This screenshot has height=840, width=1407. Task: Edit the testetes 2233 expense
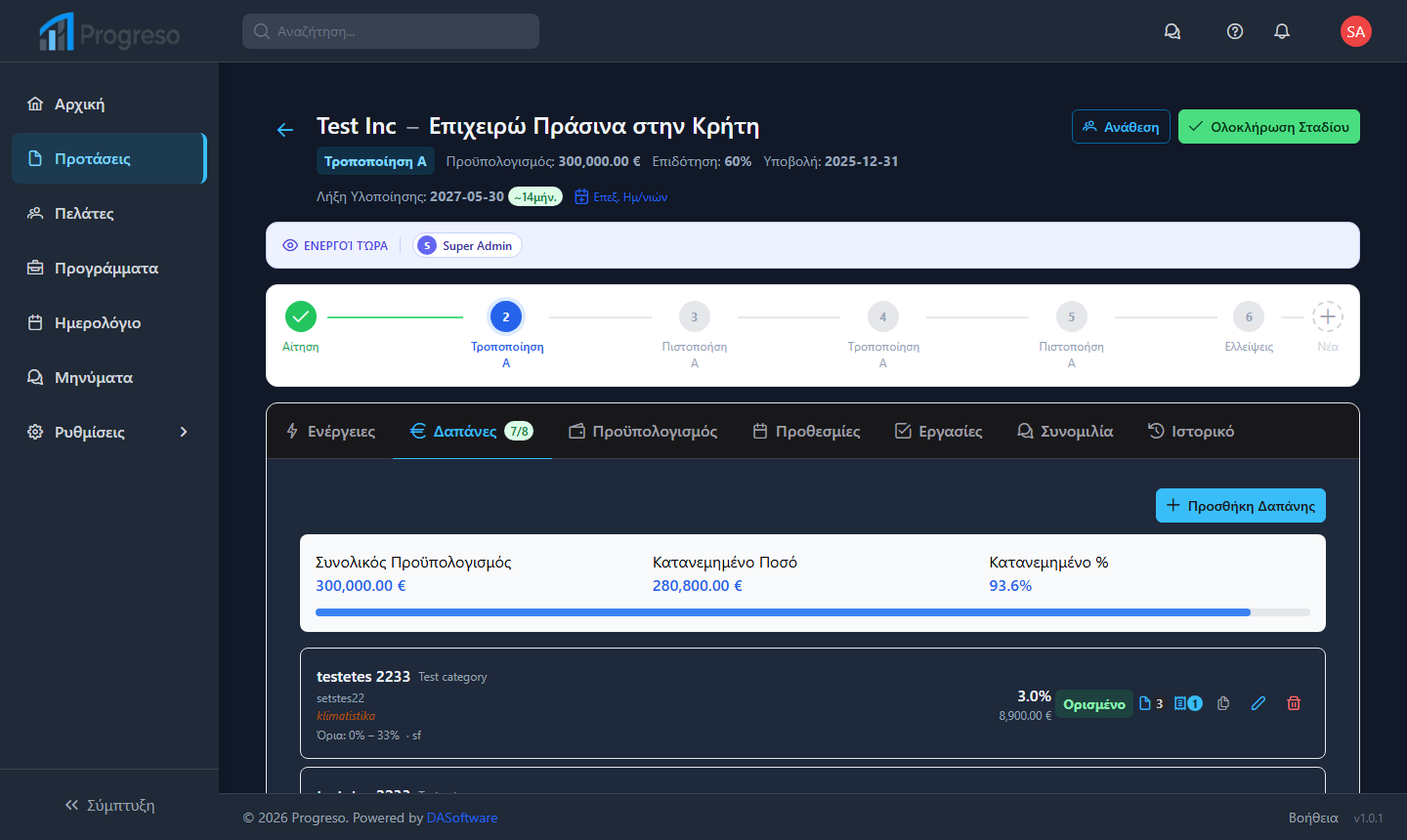(x=1258, y=703)
